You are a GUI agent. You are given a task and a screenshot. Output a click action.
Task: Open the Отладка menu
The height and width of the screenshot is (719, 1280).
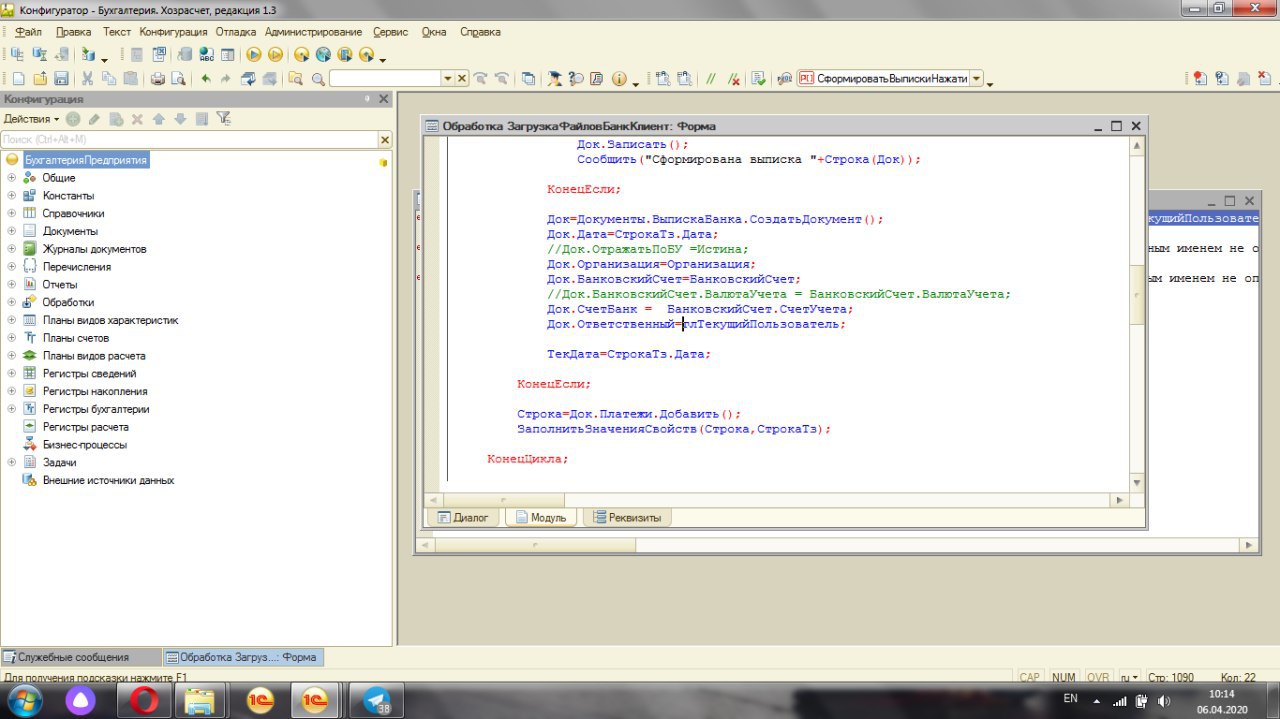(x=236, y=32)
